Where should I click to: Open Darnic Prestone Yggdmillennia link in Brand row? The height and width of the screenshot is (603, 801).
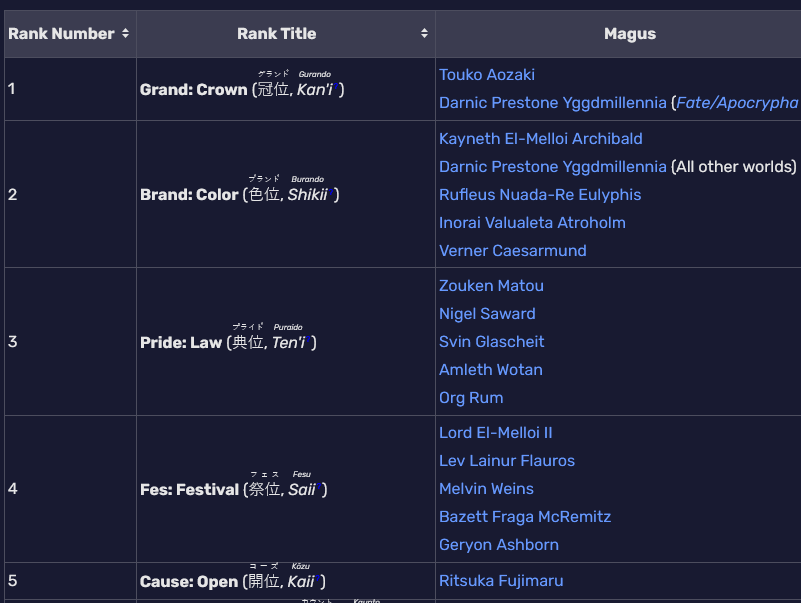pyautogui.click(x=553, y=167)
